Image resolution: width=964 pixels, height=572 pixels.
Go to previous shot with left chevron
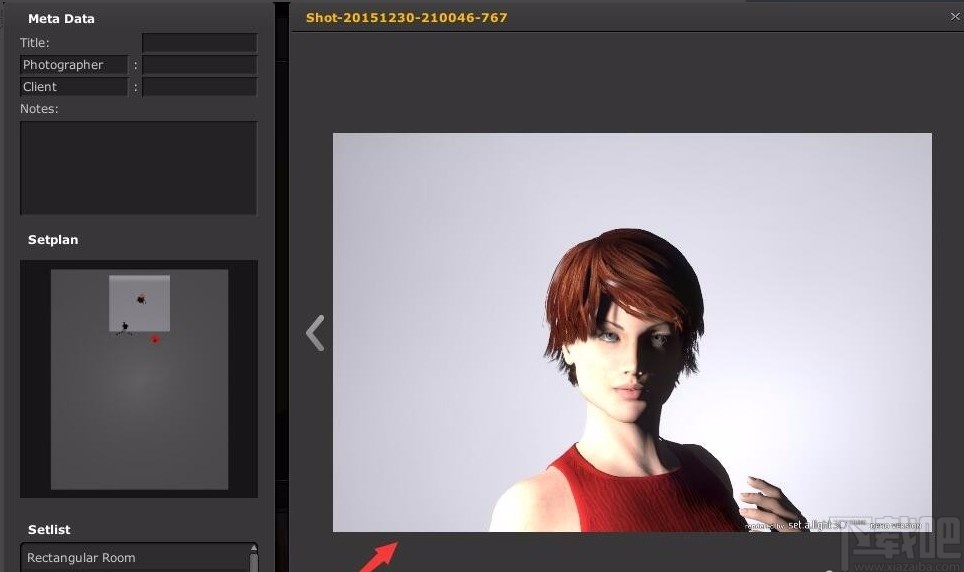(x=315, y=333)
